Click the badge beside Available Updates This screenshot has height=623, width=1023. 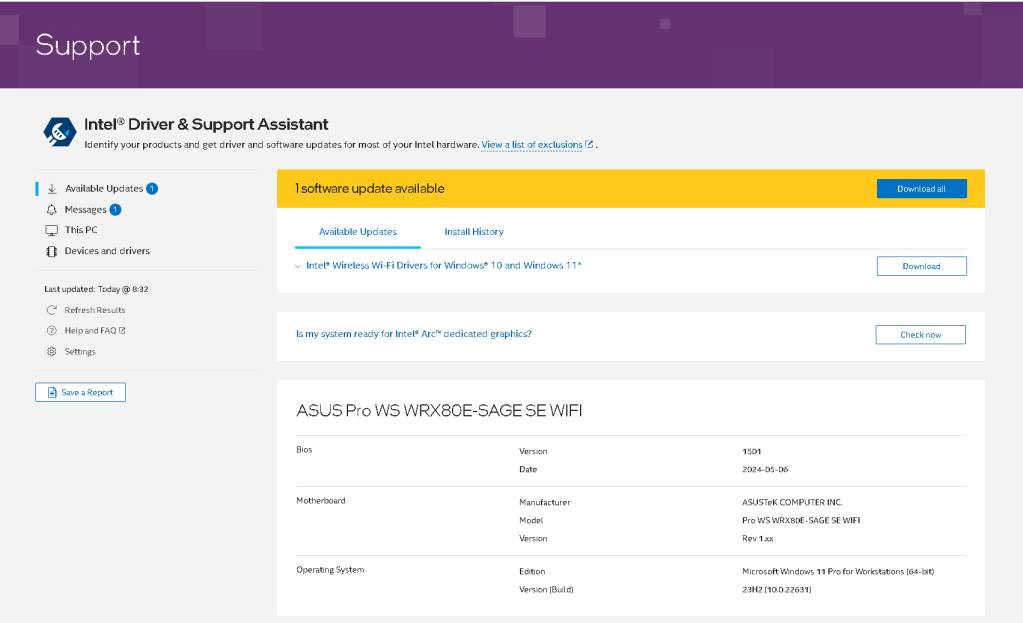click(152, 189)
